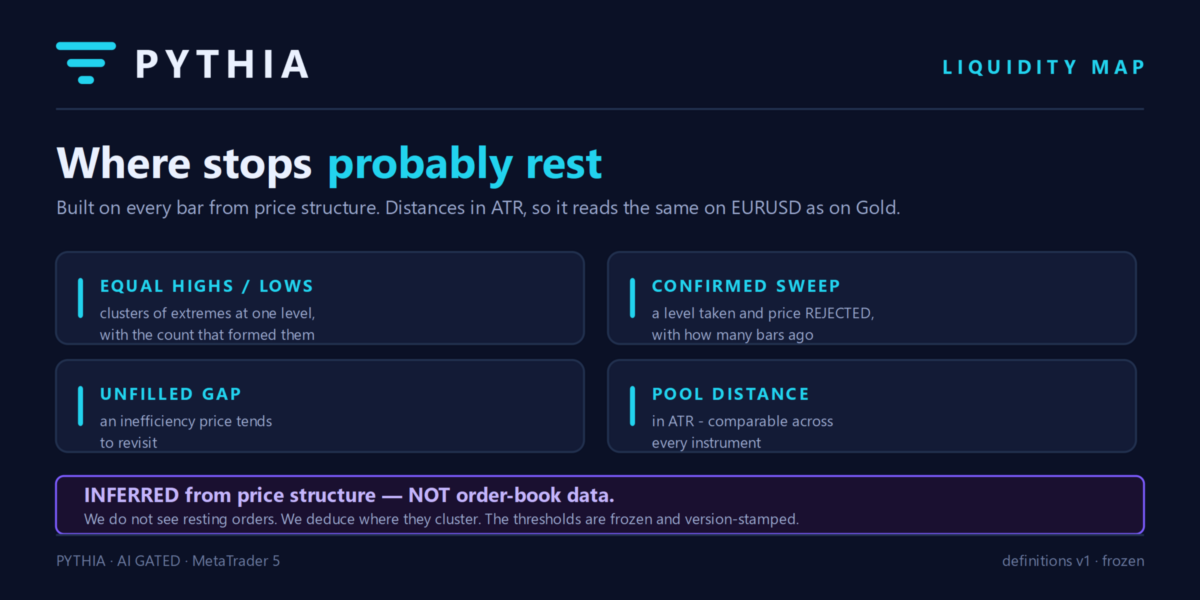Open the Unfilled Gap card

(320, 406)
